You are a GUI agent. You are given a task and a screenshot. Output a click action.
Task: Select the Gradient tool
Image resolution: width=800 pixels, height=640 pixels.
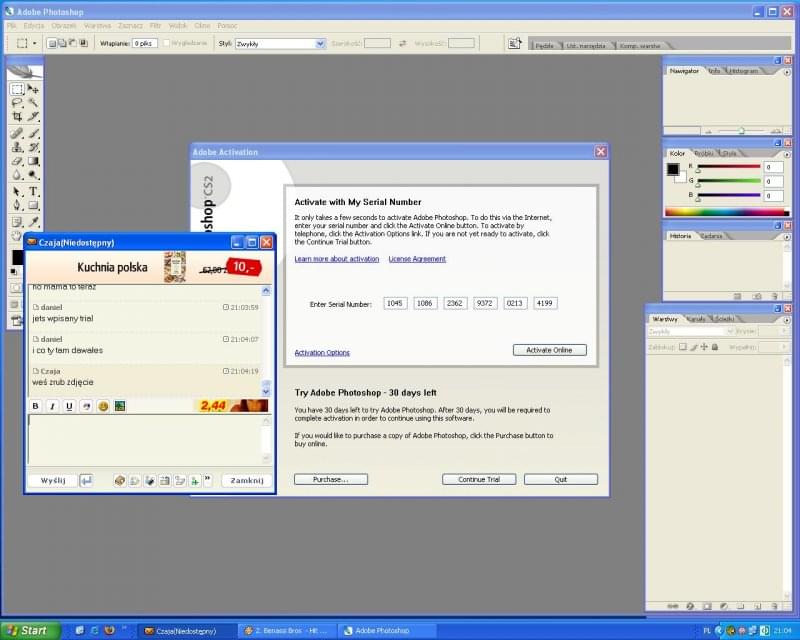(33, 161)
